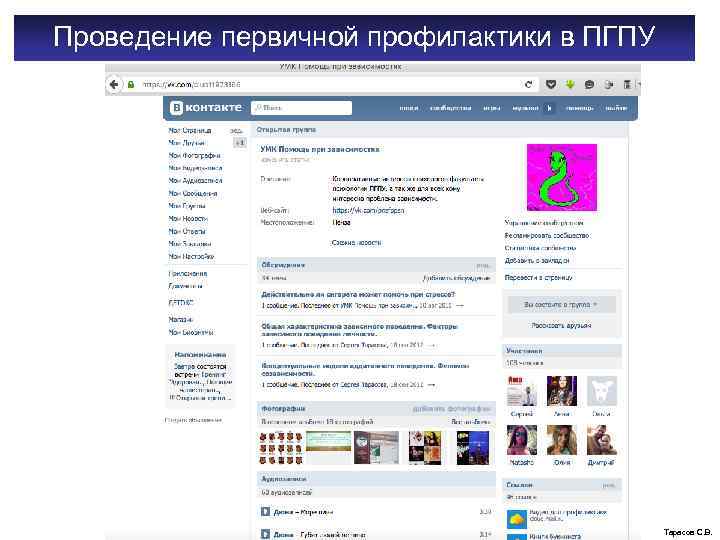Open the Pocket shield icon in toolbar
720x540 pixels.
551,84
